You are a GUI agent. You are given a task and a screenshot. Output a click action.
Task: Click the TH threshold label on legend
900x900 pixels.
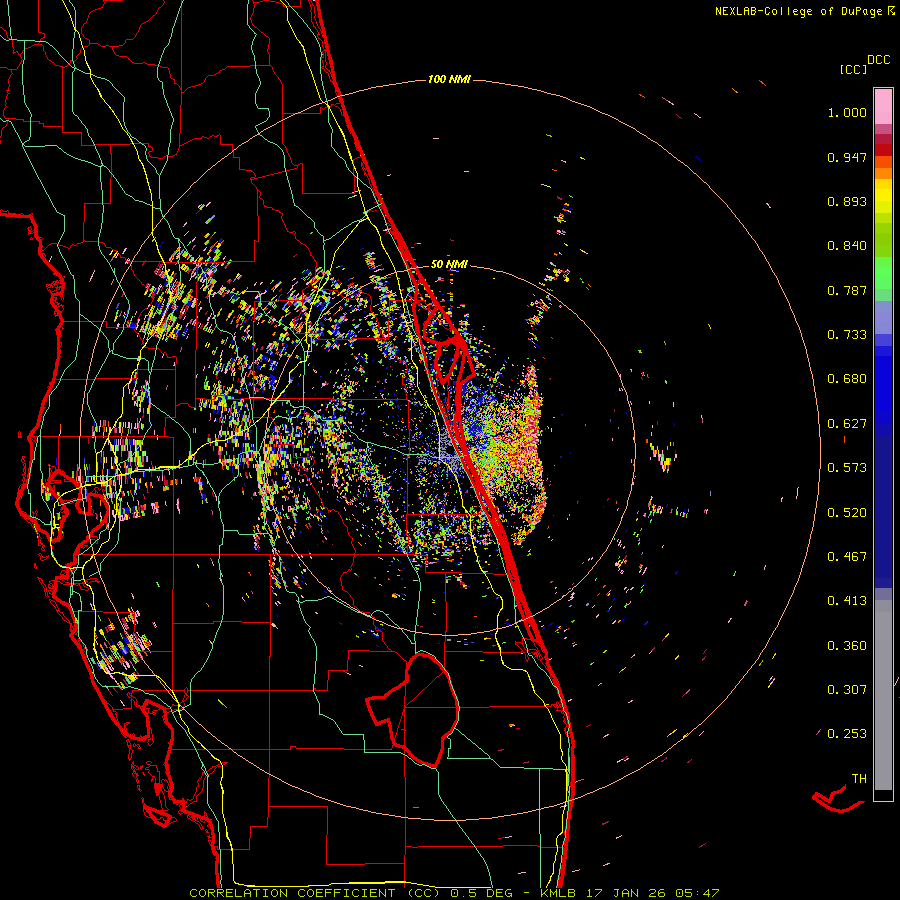(x=859, y=779)
